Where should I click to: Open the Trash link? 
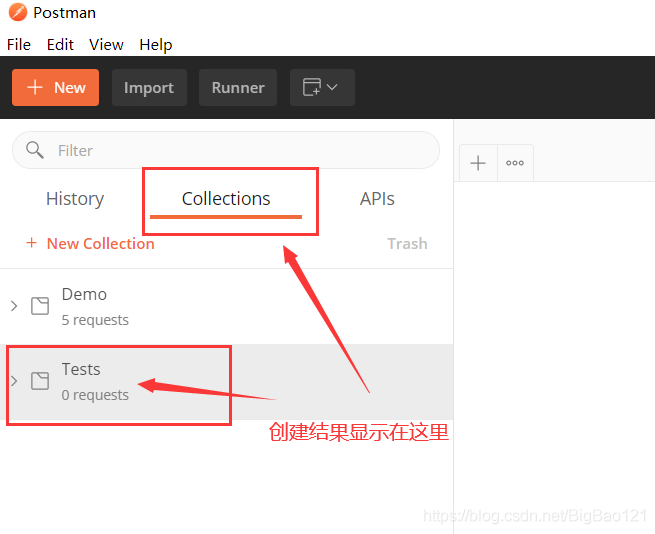pyautogui.click(x=407, y=243)
